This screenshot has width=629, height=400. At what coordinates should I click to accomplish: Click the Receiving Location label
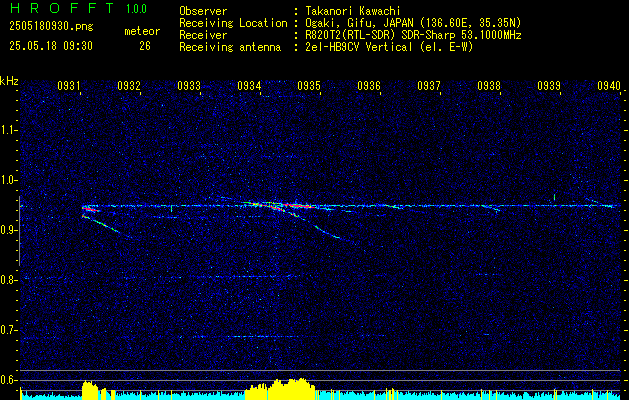click(233, 23)
